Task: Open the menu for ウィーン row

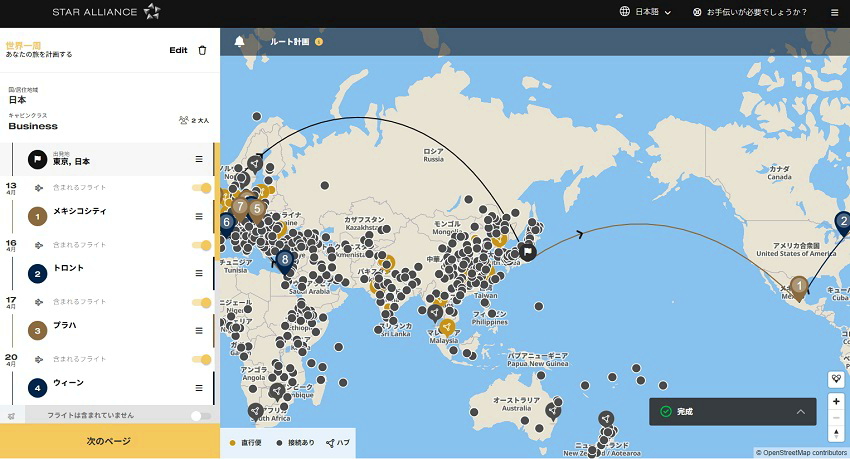Action: click(199, 387)
